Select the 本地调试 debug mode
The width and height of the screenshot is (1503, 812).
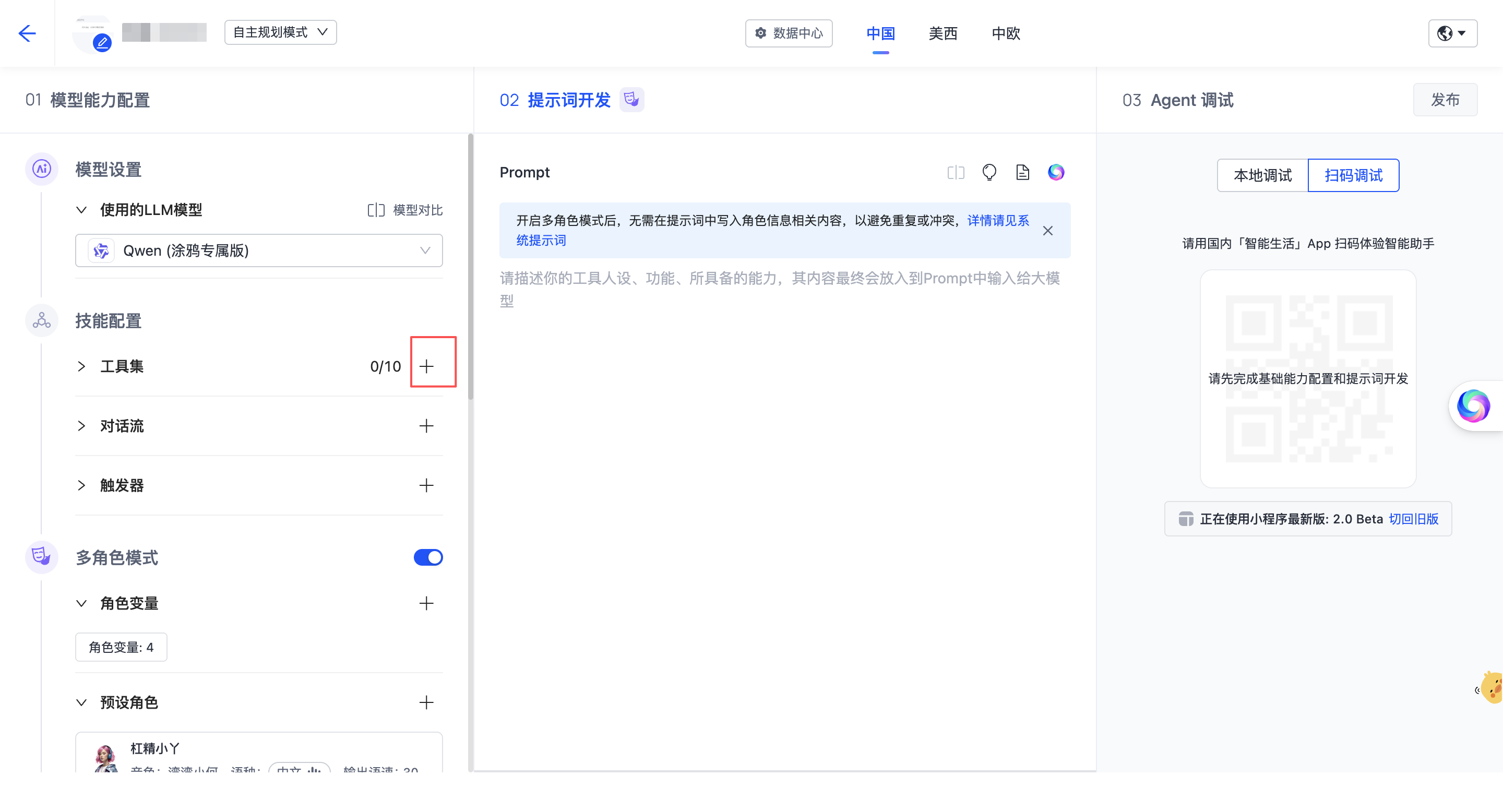point(1262,175)
